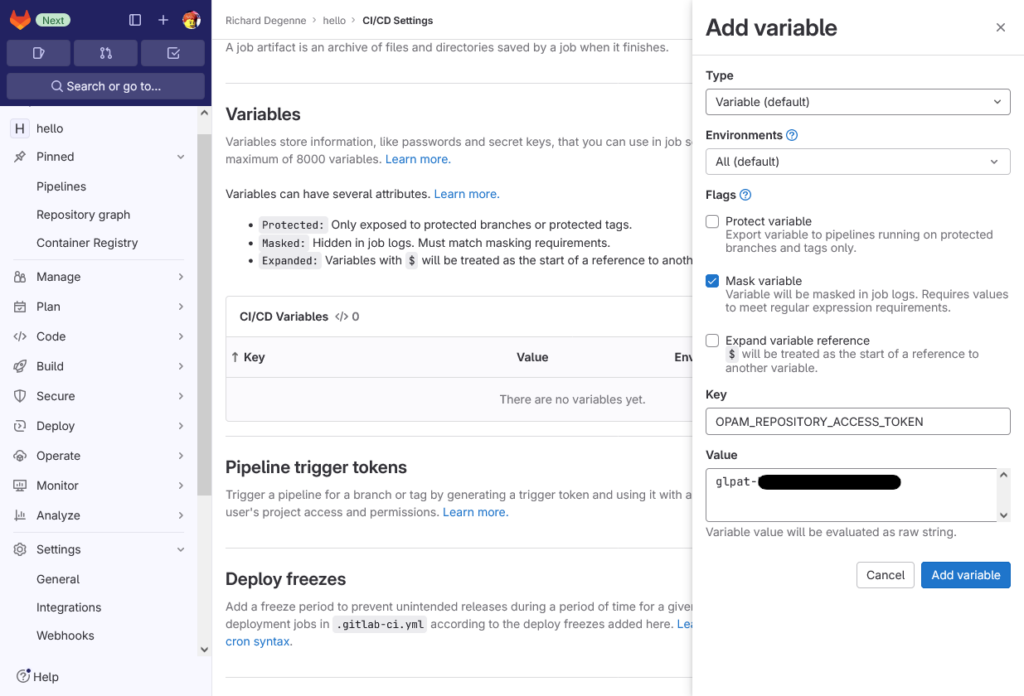Click inside the Key input field

coord(857,421)
